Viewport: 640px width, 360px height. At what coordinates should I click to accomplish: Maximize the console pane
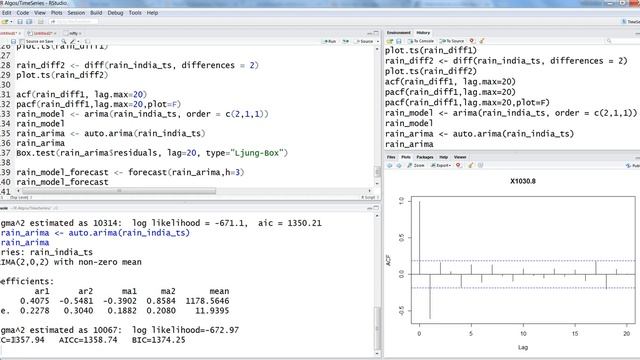point(376,208)
